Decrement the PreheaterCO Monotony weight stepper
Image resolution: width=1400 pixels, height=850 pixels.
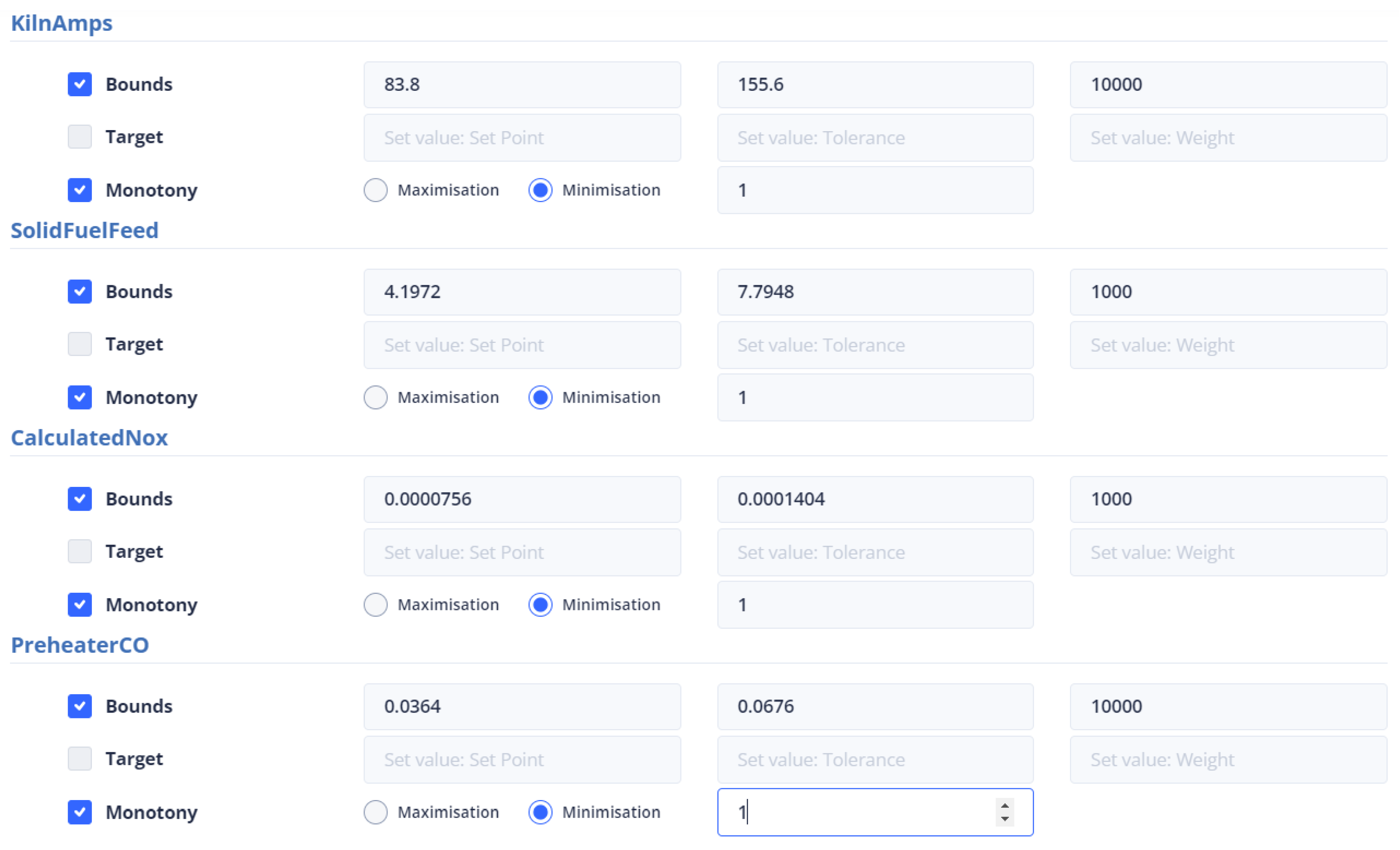pyautogui.click(x=1004, y=818)
